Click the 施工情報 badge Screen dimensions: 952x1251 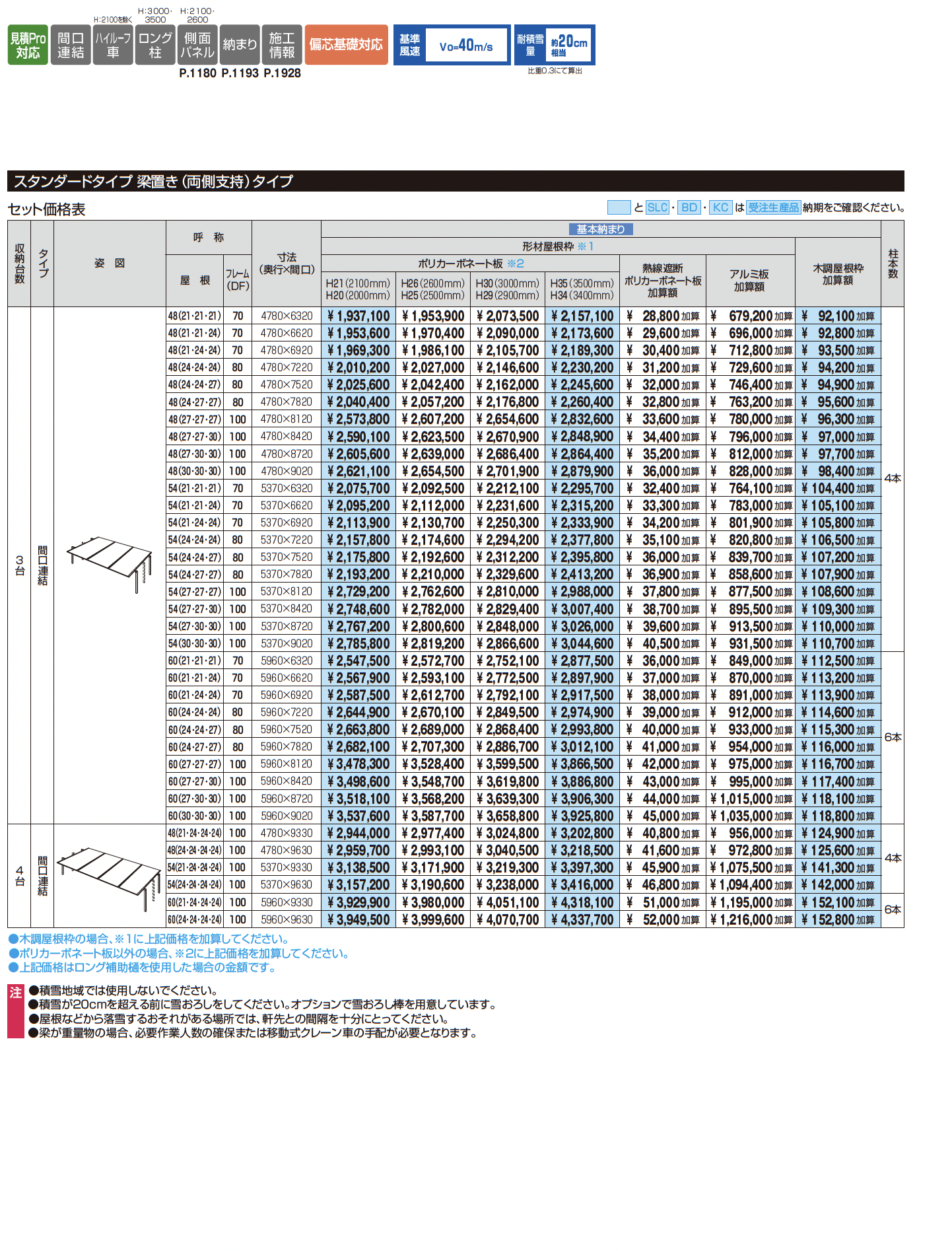coord(282,45)
